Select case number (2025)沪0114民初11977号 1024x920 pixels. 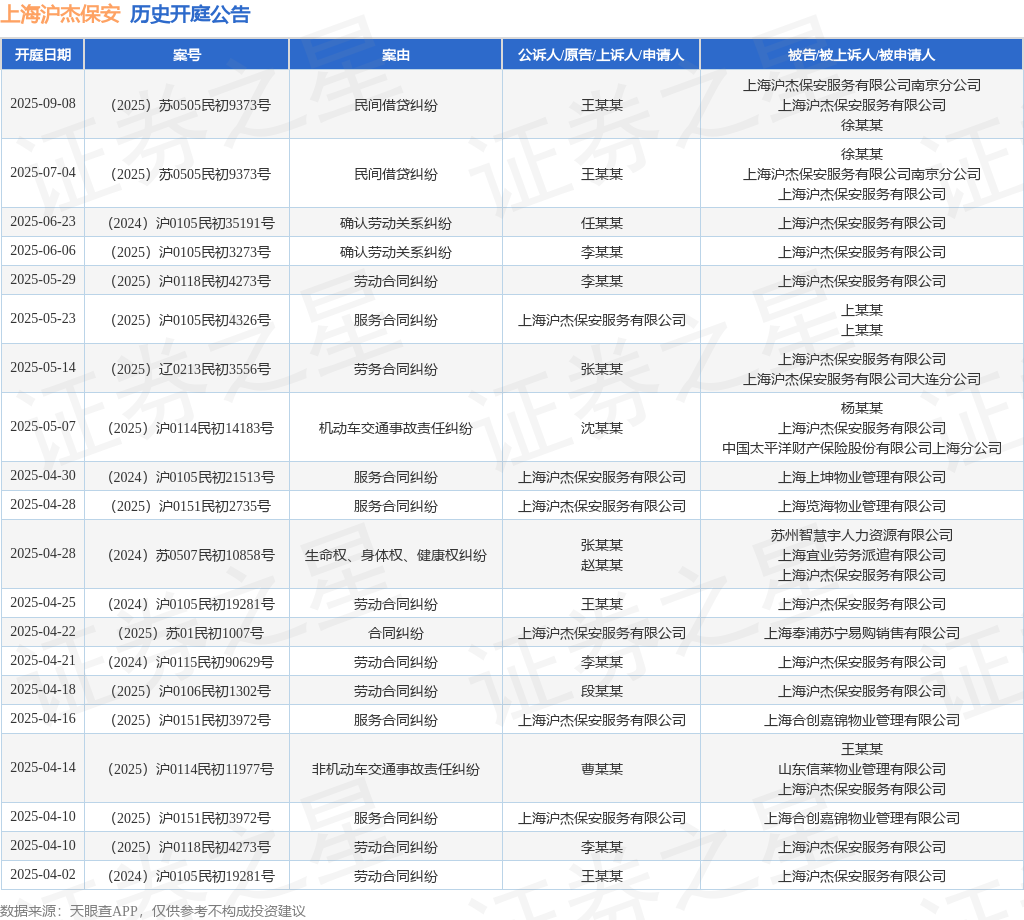190,769
